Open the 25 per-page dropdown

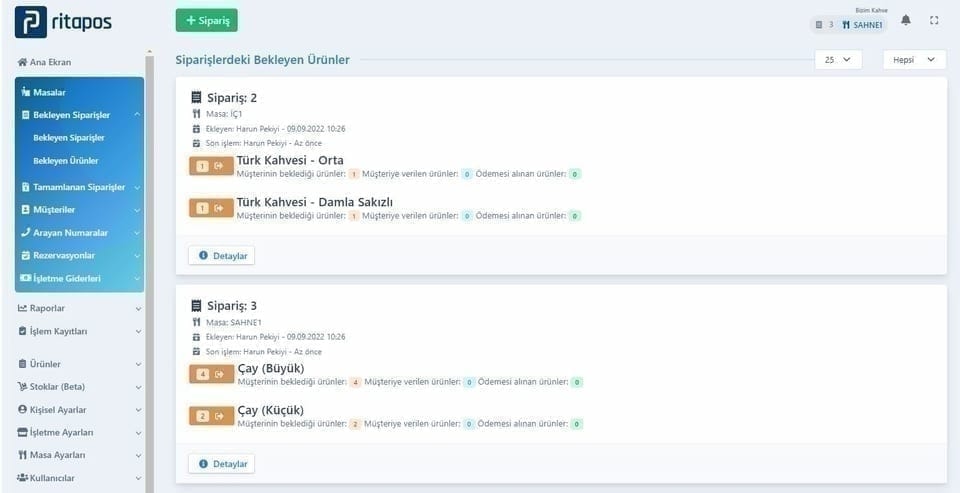point(838,60)
